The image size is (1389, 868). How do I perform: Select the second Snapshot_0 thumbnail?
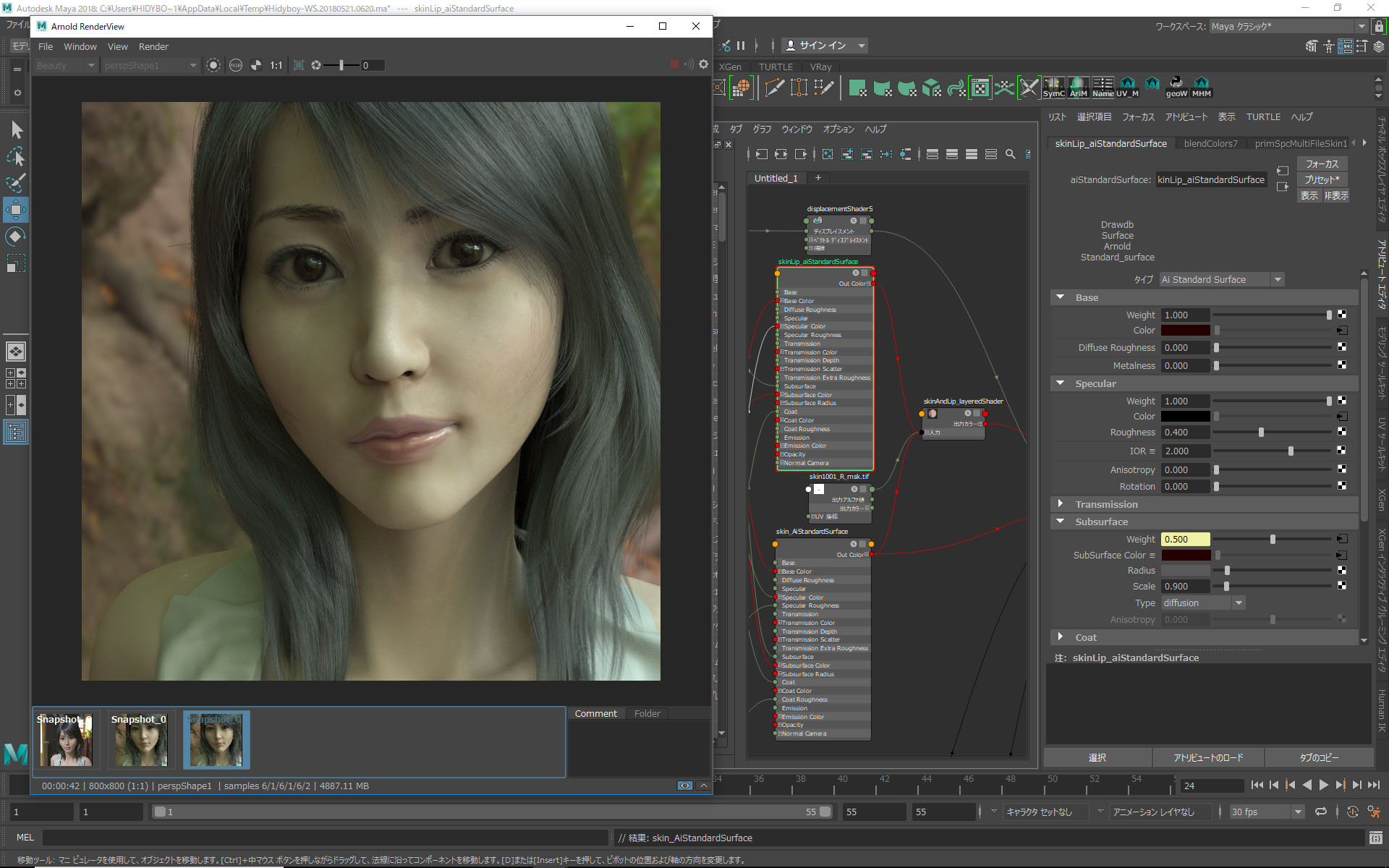141,739
